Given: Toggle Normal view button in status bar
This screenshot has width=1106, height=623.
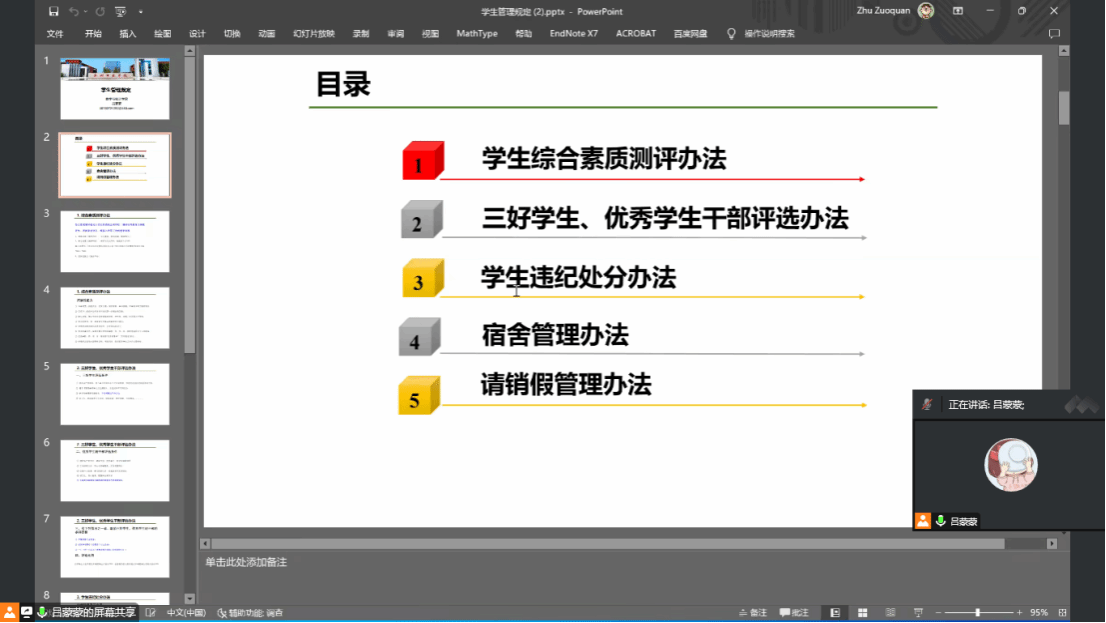Looking at the screenshot, I should [835, 612].
